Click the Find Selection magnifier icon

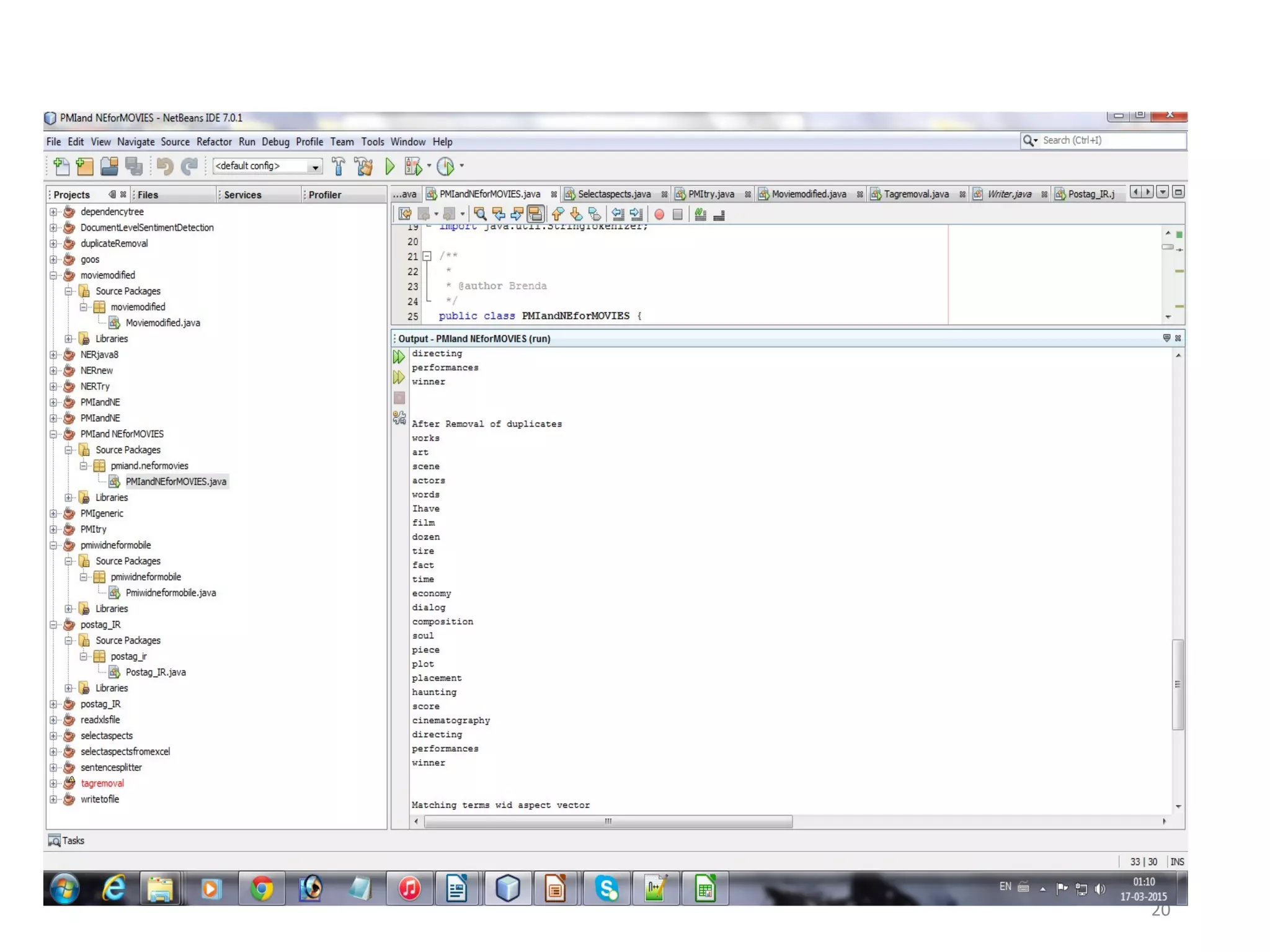(x=480, y=215)
